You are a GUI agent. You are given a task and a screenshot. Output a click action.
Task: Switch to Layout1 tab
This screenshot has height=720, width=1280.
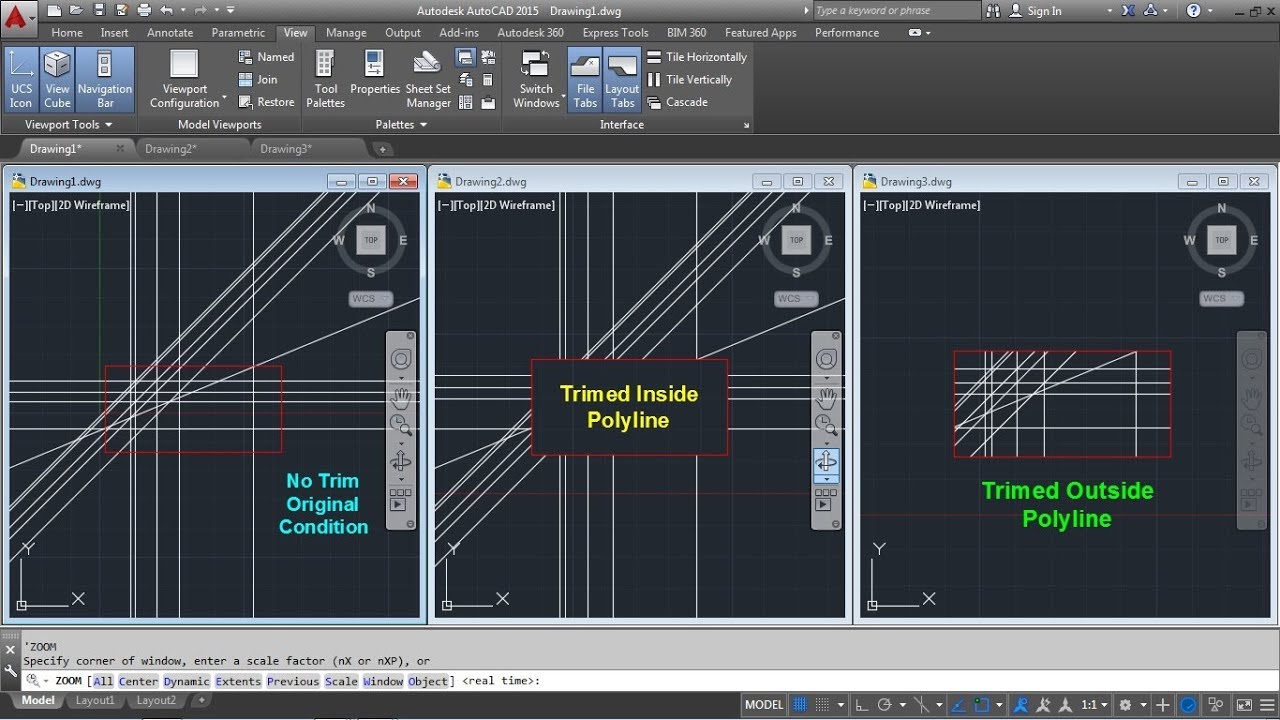[x=95, y=701]
